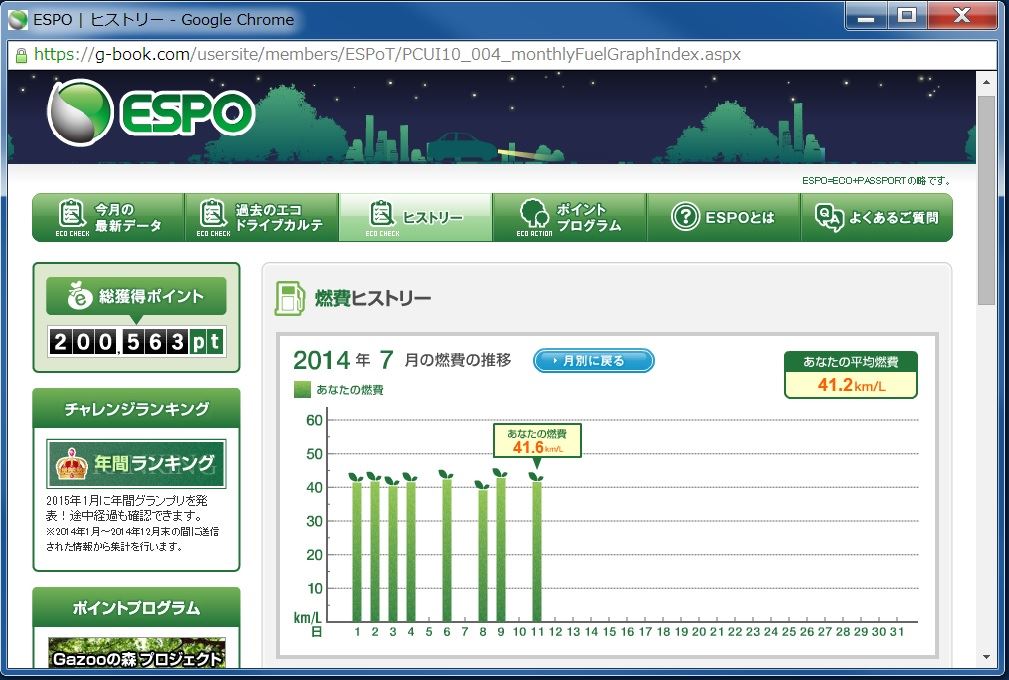Image resolution: width=1009 pixels, height=680 pixels.
Task: Click the day 11 fuel bar
Action: [x=537, y=551]
